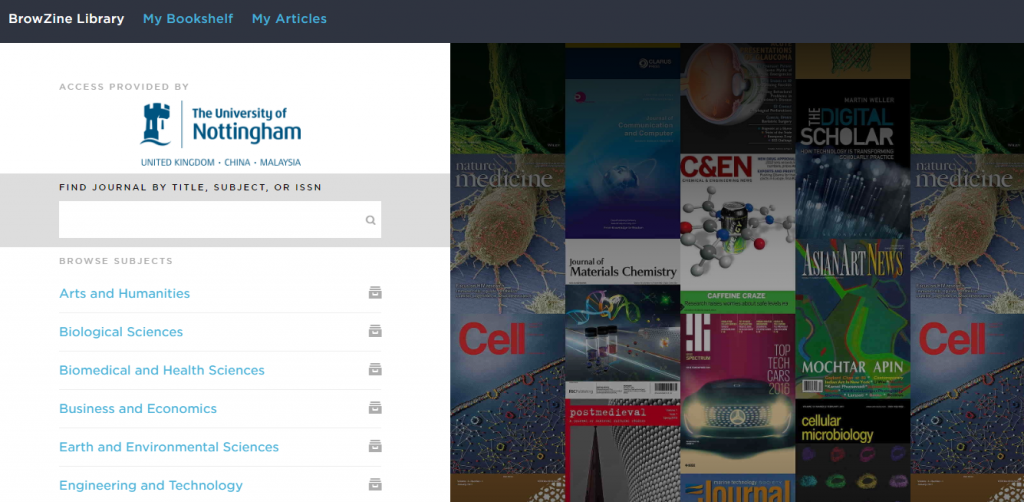Click the archive icon beside Arts and Humanities
Viewport: 1024px width, 502px height.
[x=374, y=293]
